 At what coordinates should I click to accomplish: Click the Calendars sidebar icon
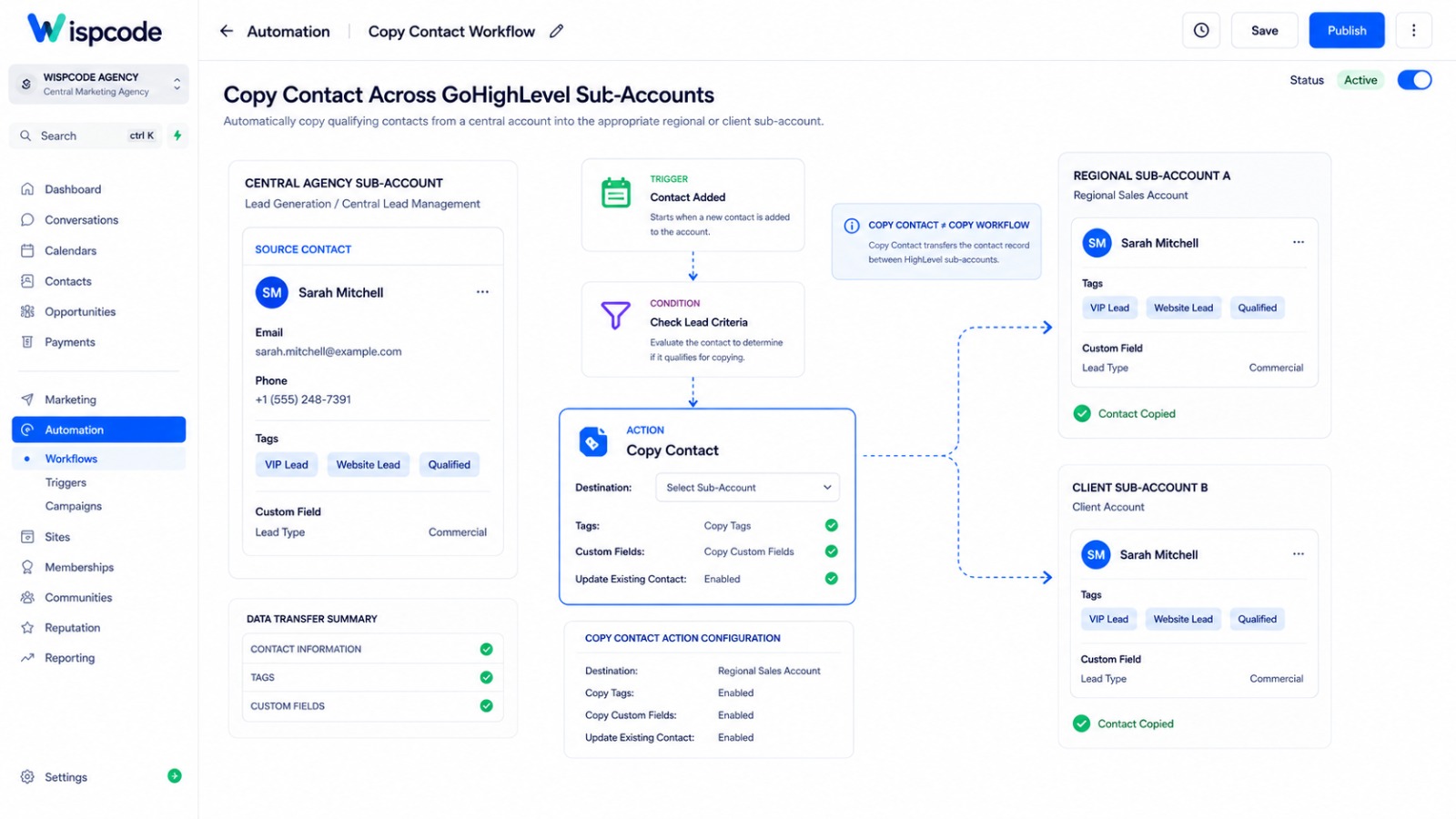[x=27, y=250]
